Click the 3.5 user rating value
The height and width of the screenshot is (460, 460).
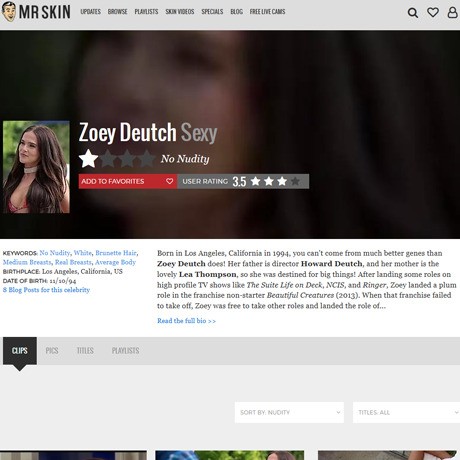click(x=239, y=182)
